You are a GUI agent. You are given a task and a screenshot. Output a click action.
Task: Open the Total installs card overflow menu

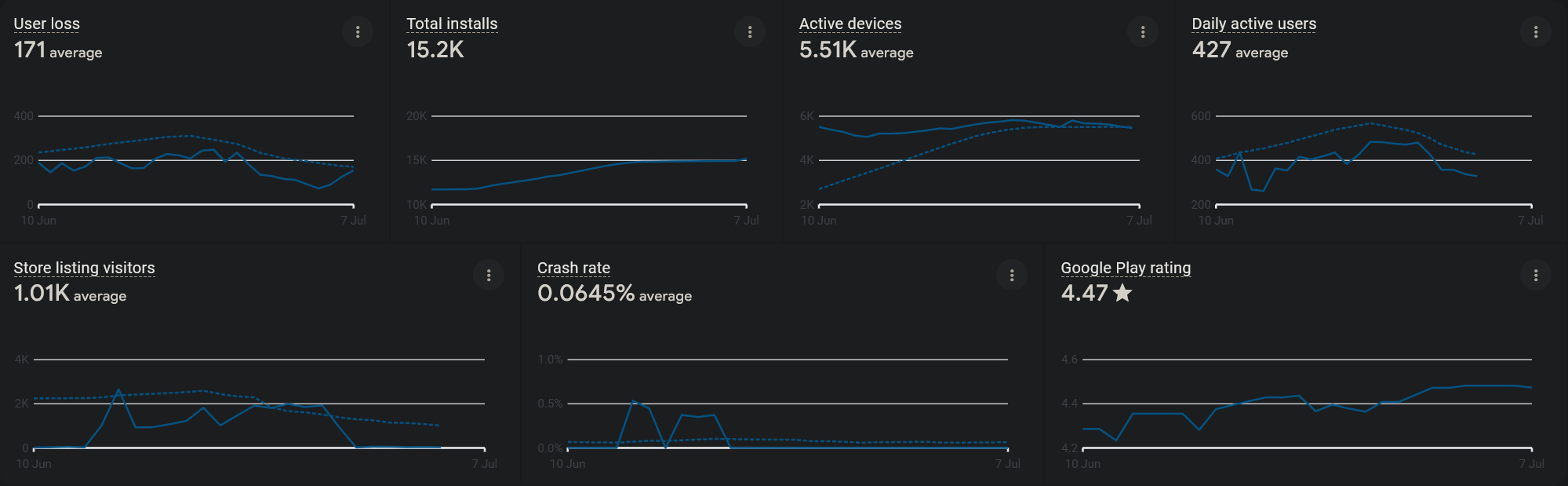pos(750,31)
